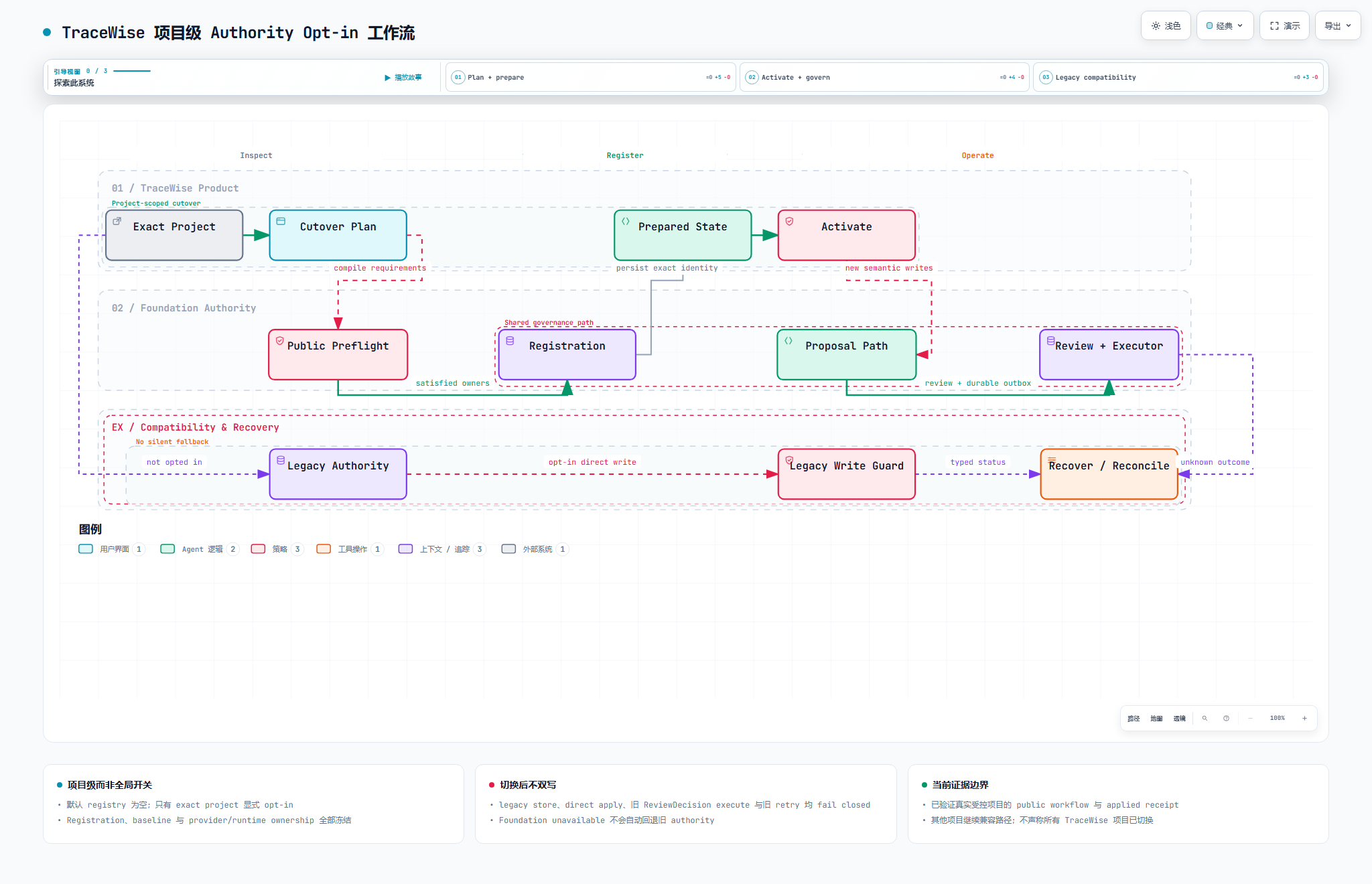
Task: Toggle the 浅色 light theme button
Action: click(x=1166, y=25)
